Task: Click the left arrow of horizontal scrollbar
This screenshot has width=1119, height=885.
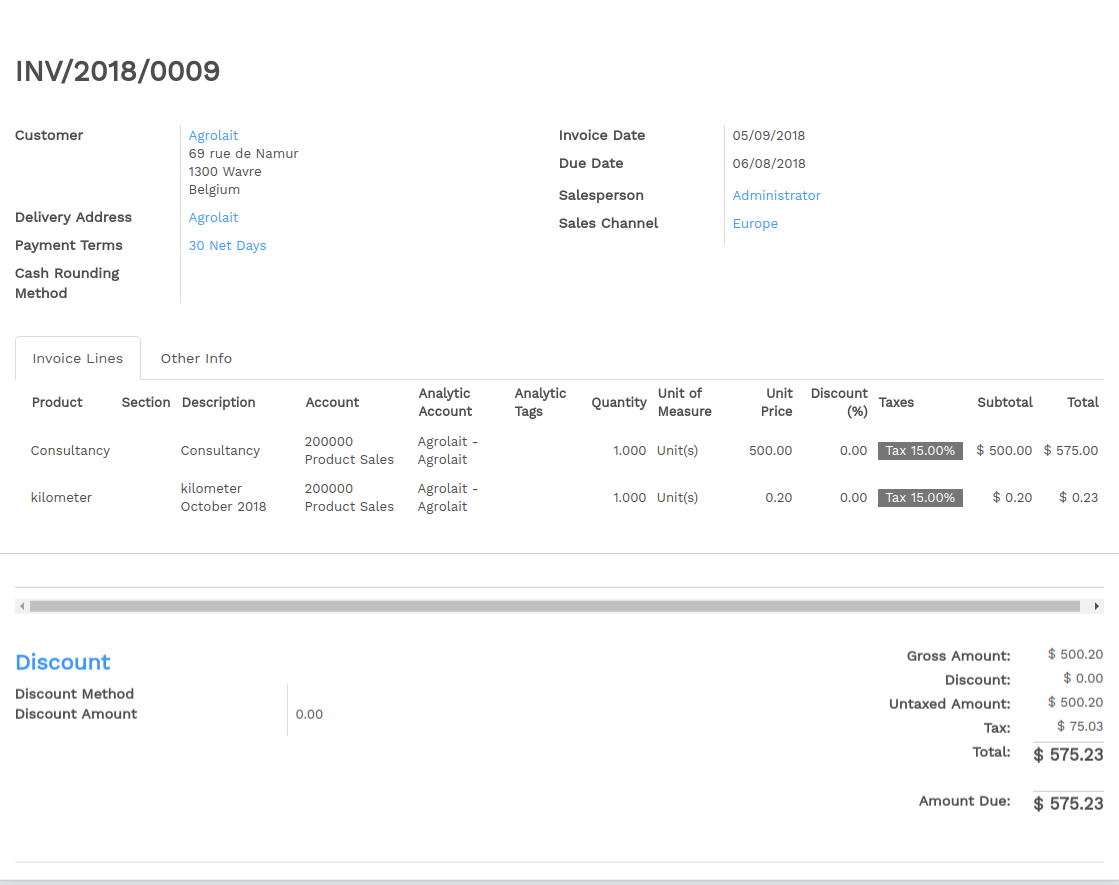Action: 22,607
